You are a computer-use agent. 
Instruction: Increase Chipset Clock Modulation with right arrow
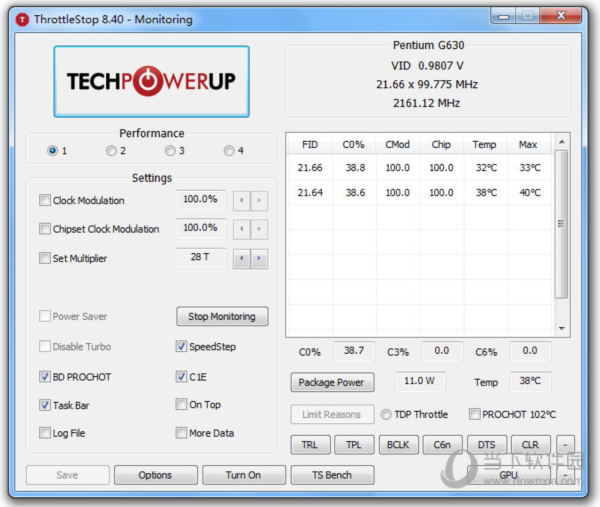259,229
